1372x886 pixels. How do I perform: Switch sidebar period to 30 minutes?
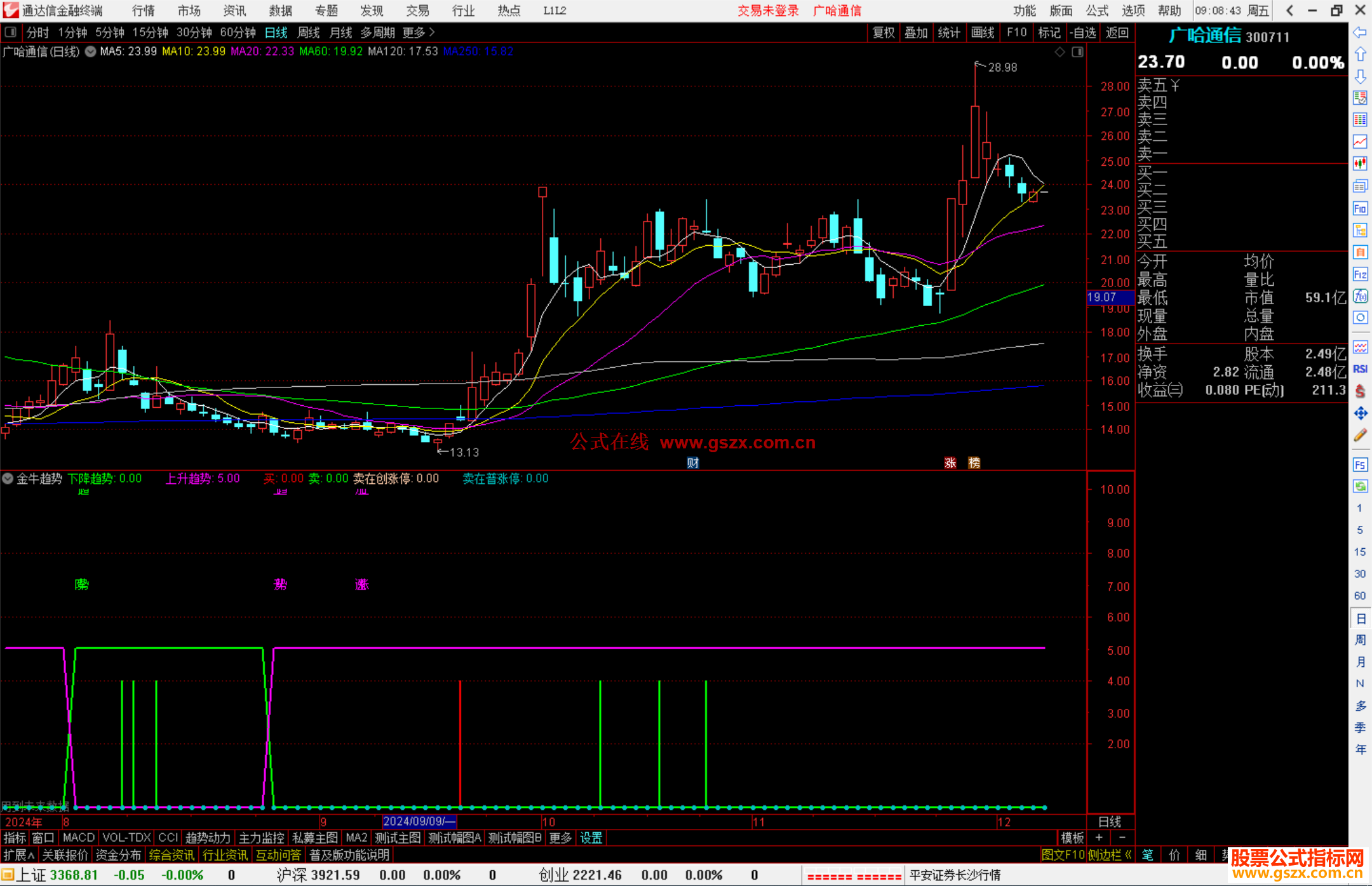click(1359, 574)
